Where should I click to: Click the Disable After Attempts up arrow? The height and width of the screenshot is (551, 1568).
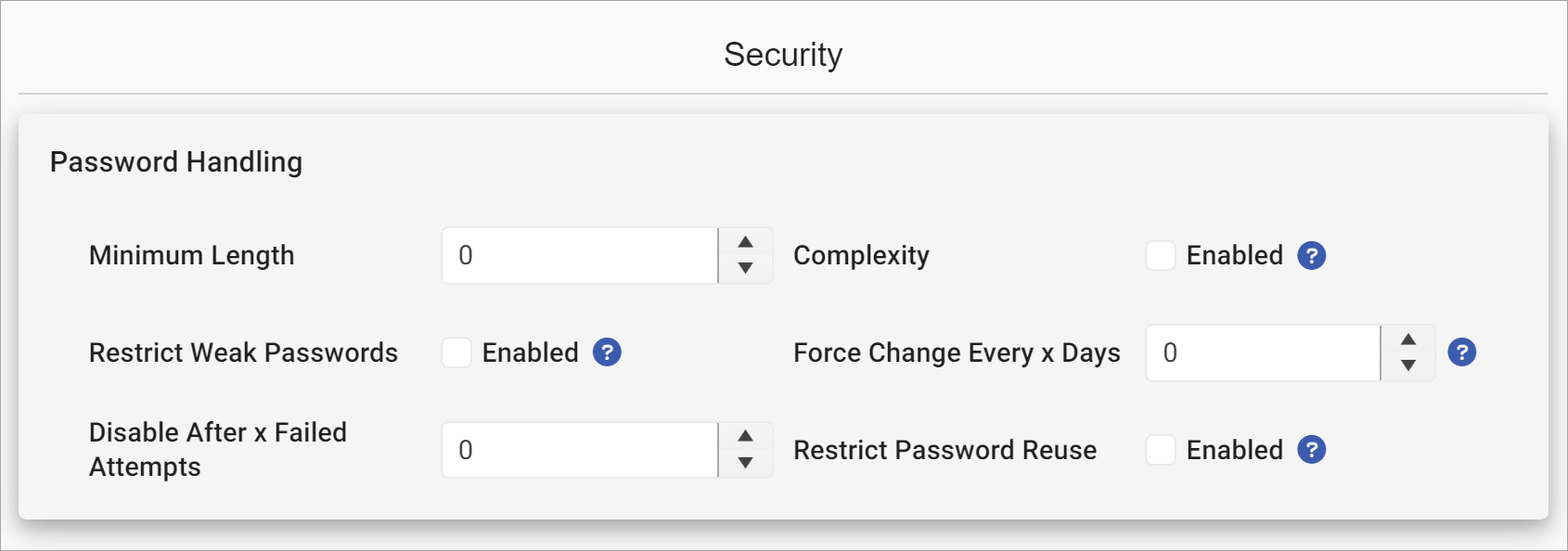point(745,436)
